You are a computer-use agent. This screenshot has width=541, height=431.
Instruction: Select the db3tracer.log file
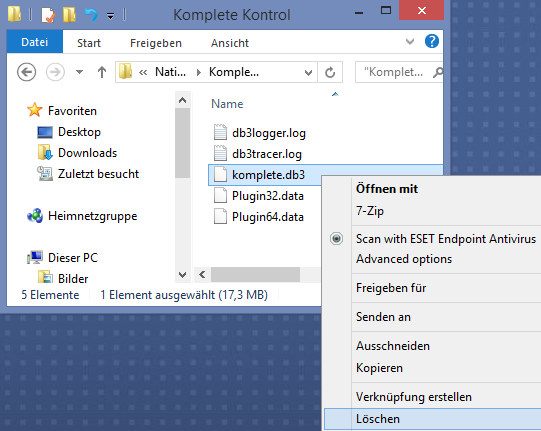click(267, 154)
